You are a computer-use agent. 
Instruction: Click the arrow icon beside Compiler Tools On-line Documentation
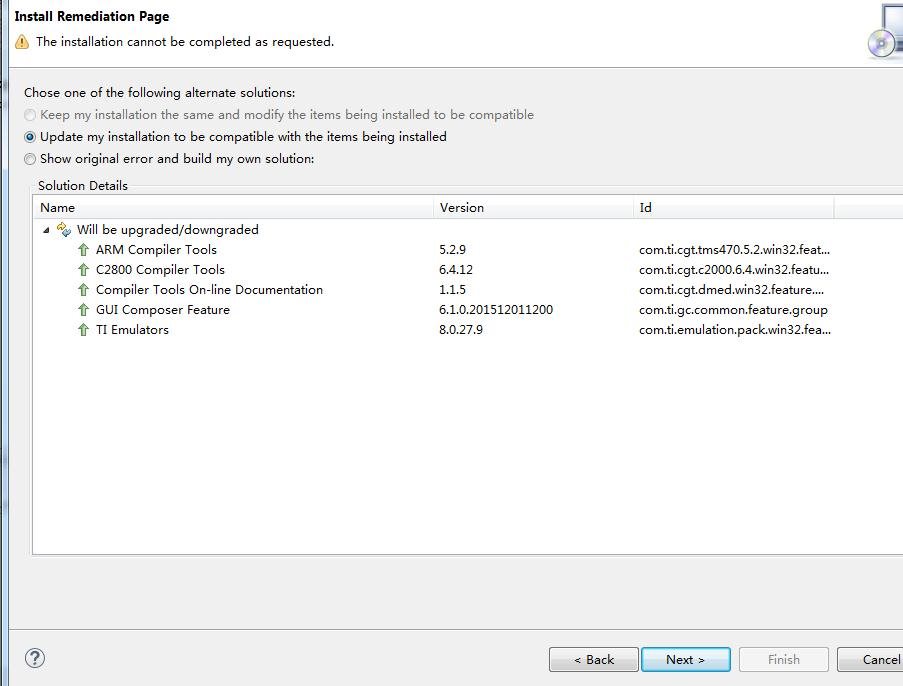pyautogui.click(x=84, y=290)
